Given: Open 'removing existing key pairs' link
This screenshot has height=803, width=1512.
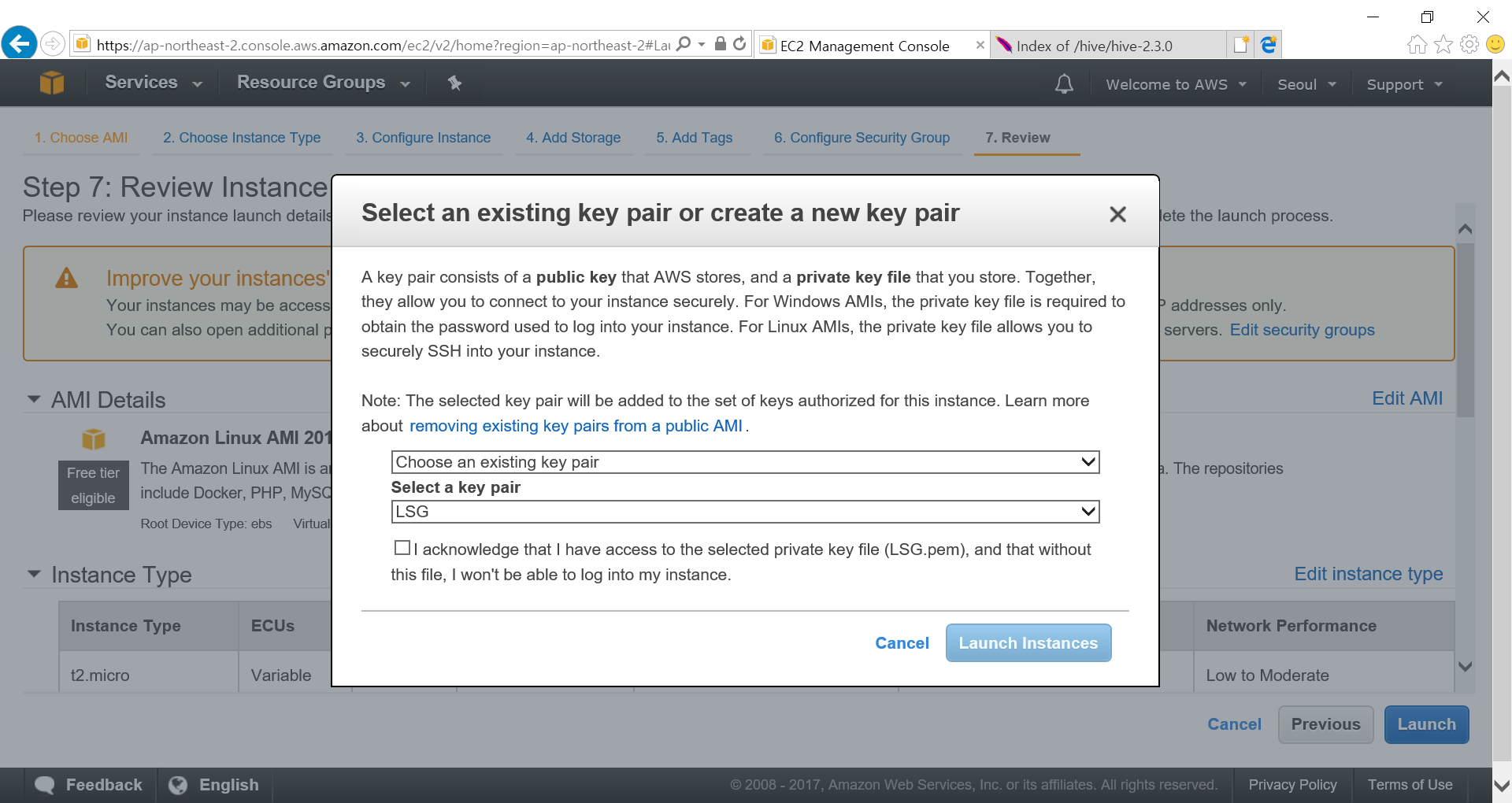Looking at the screenshot, I should click(576, 426).
